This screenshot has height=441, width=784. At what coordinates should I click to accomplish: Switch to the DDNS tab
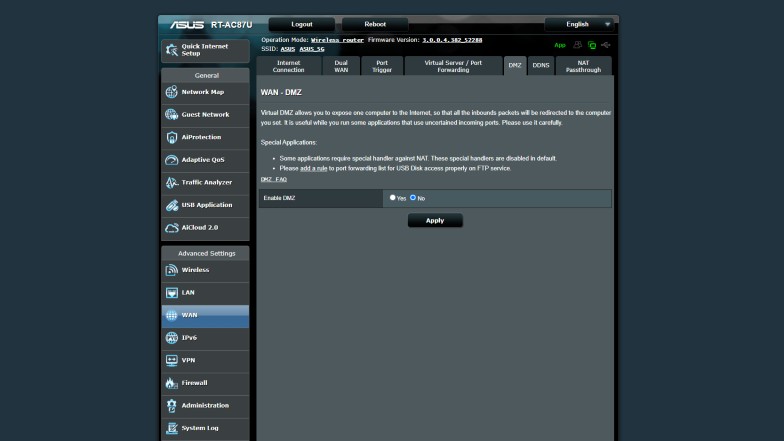540,66
